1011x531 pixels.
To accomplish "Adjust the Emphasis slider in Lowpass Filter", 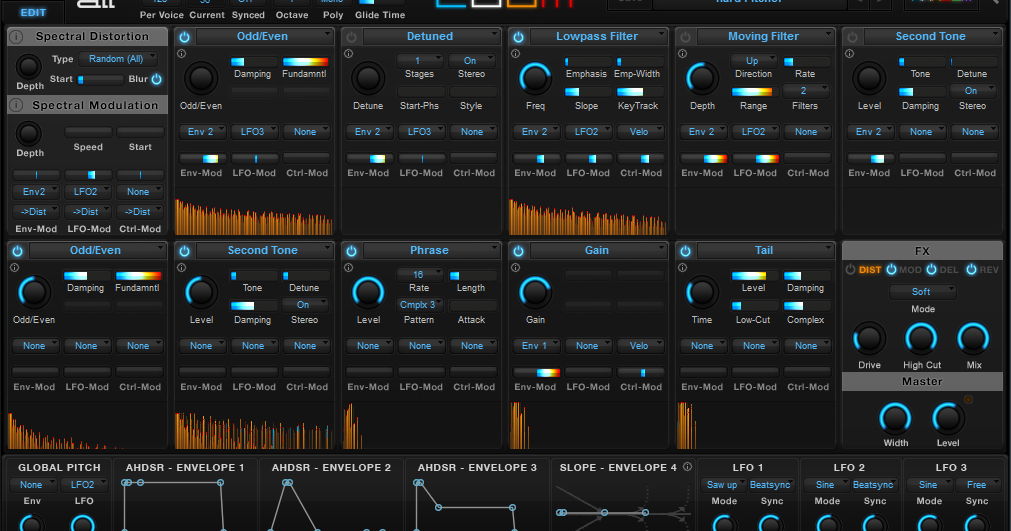I will coord(587,62).
